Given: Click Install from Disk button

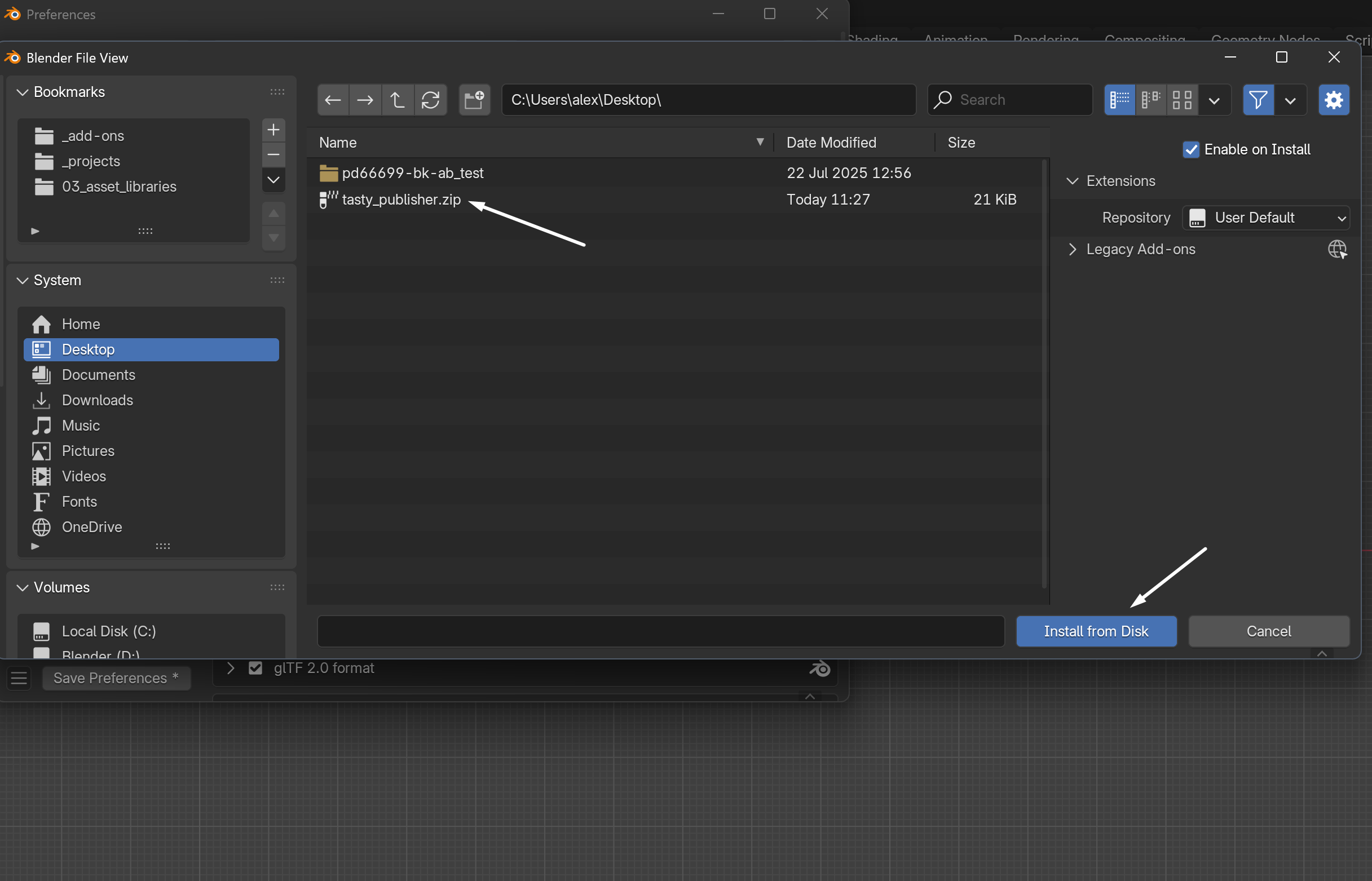Looking at the screenshot, I should click(1096, 631).
